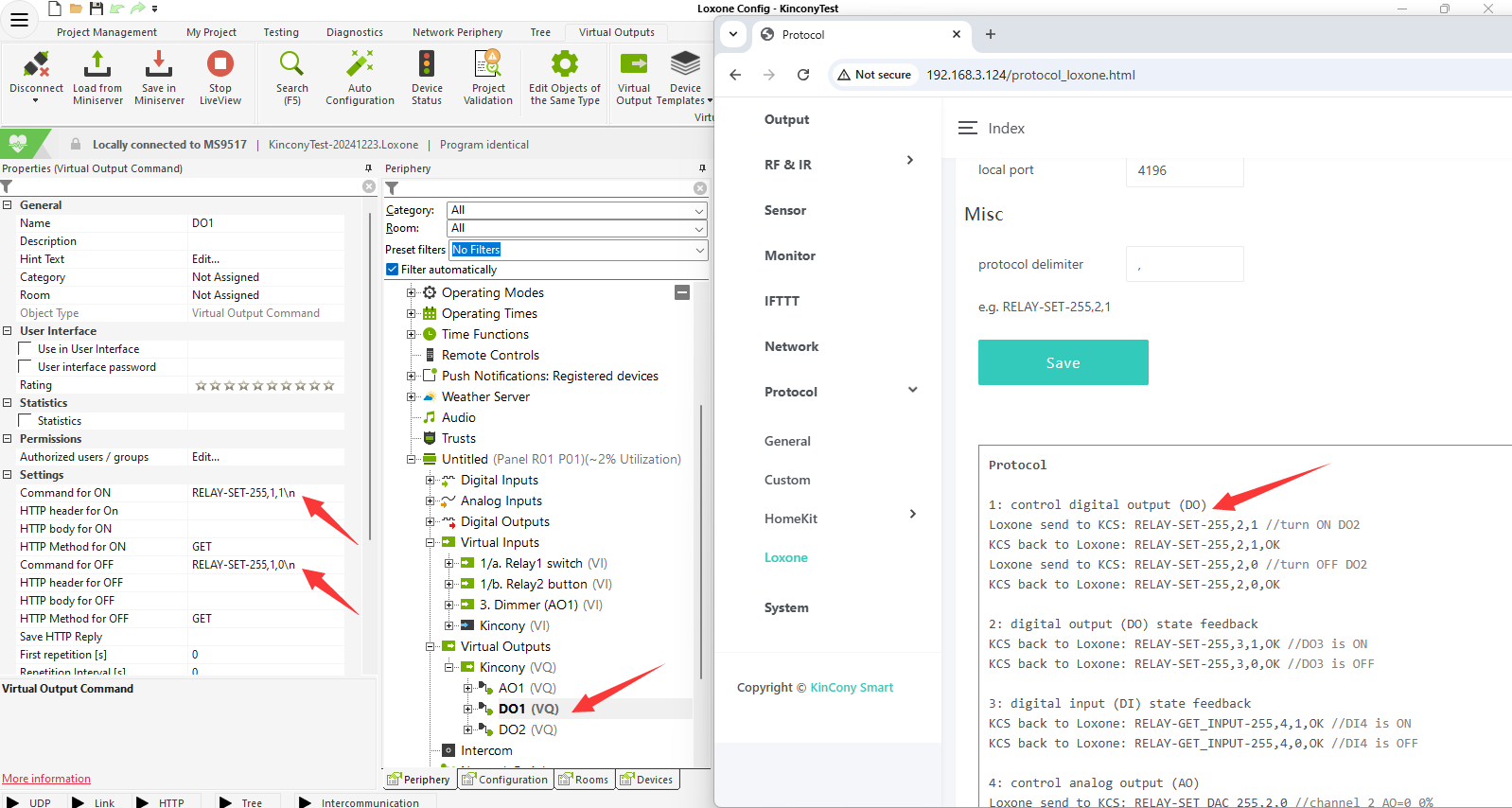The width and height of the screenshot is (1512, 808).
Task: Open the Preset filters dropdown
Action: pyautogui.click(x=576, y=250)
